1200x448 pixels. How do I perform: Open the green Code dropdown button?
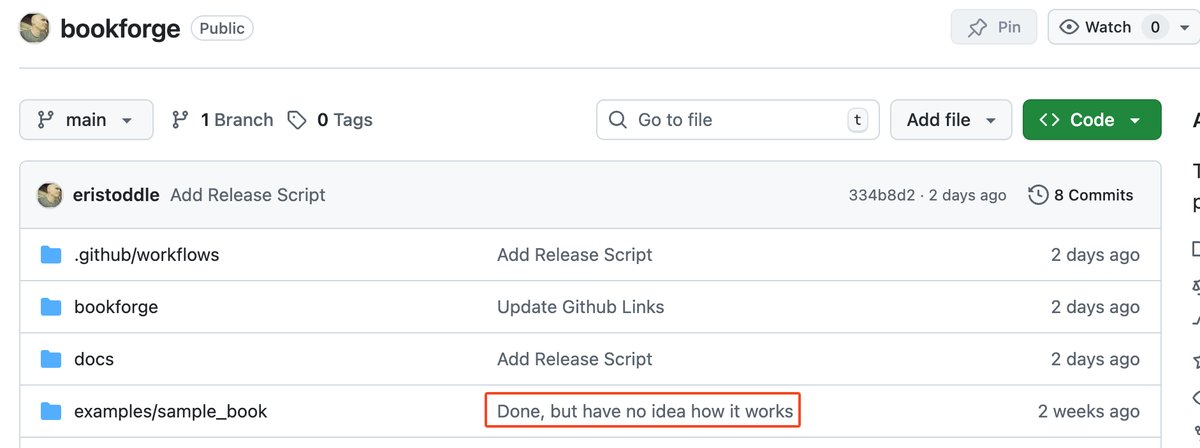click(1092, 120)
